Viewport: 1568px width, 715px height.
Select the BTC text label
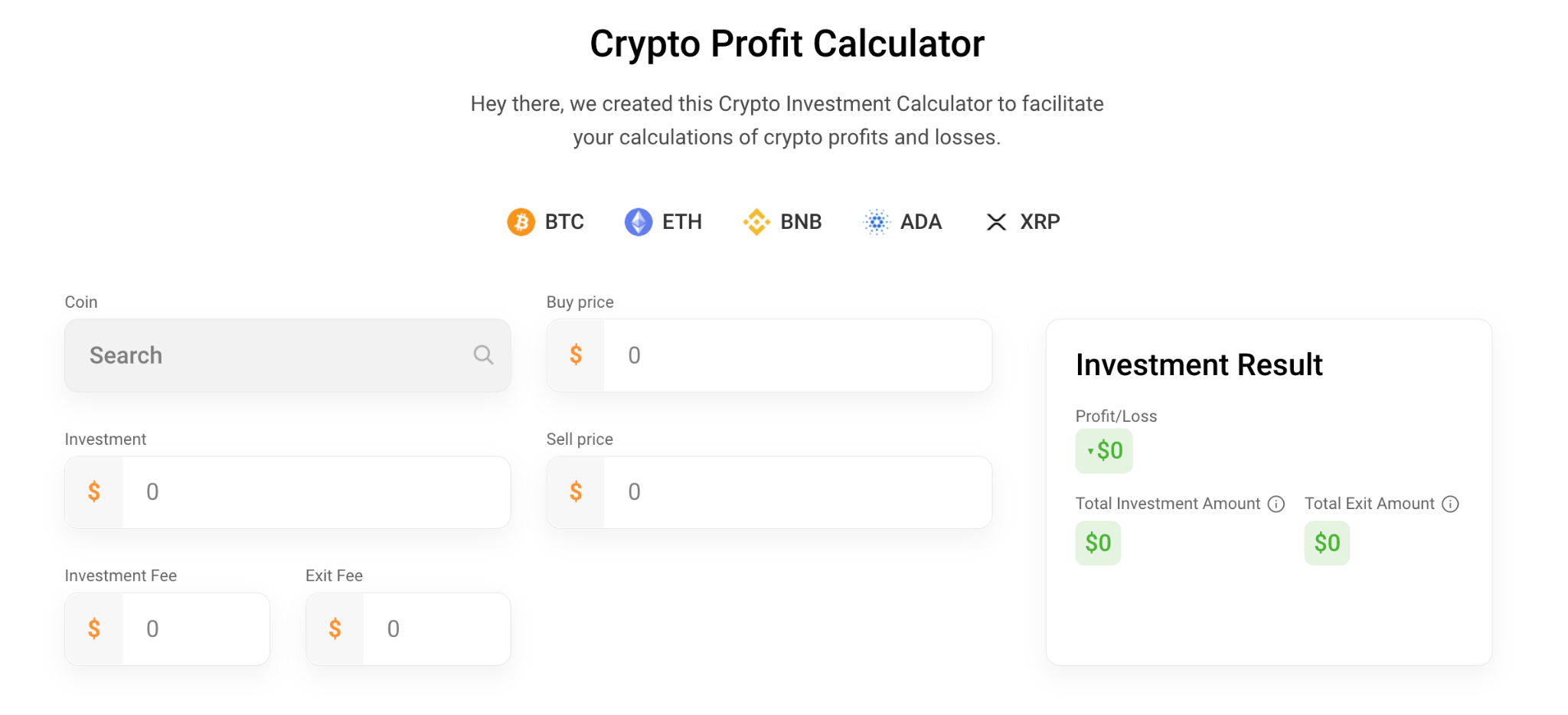563,222
